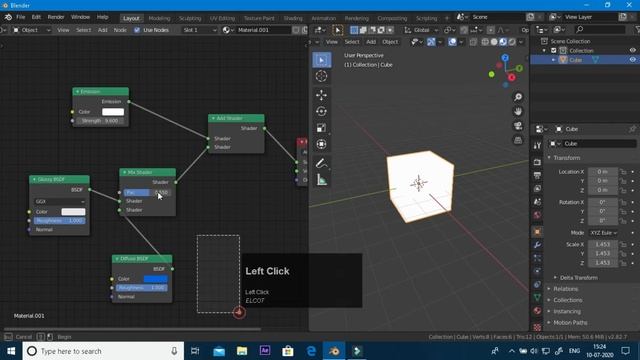640x360 pixels.
Task: Open the World properties tab
Action: point(537,215)
